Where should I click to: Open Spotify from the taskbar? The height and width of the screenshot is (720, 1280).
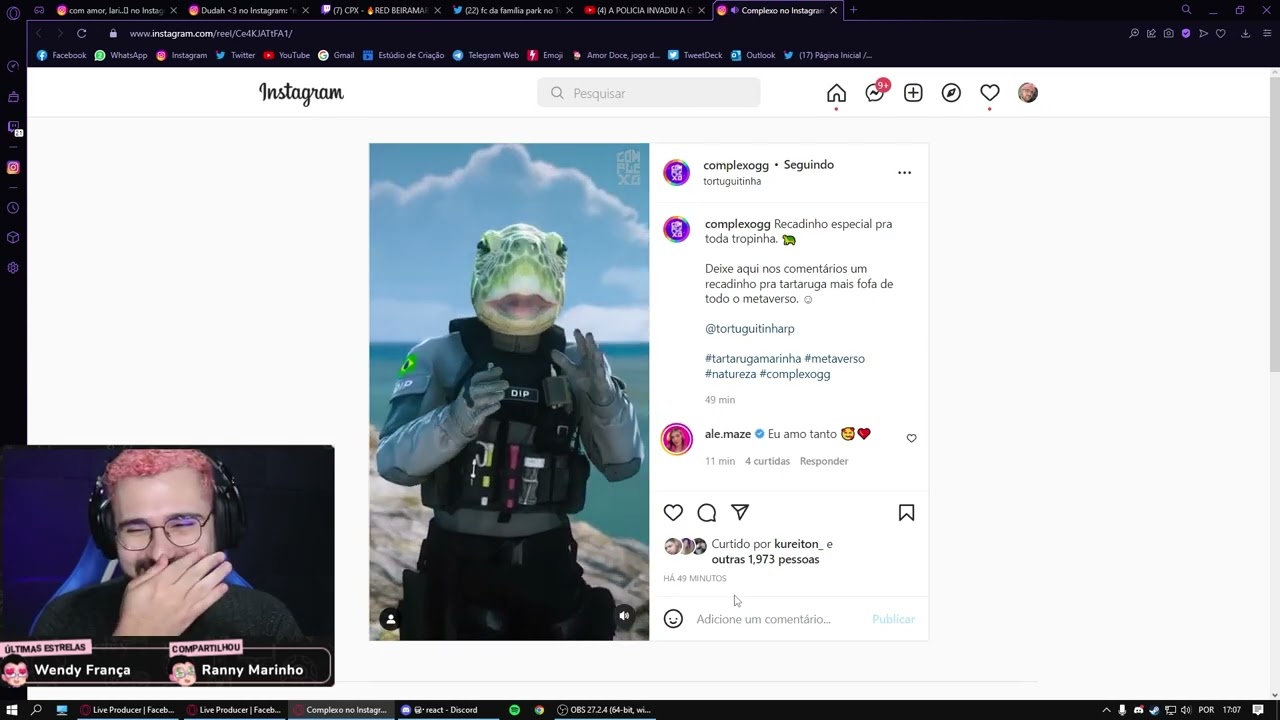tap(514, 710)
